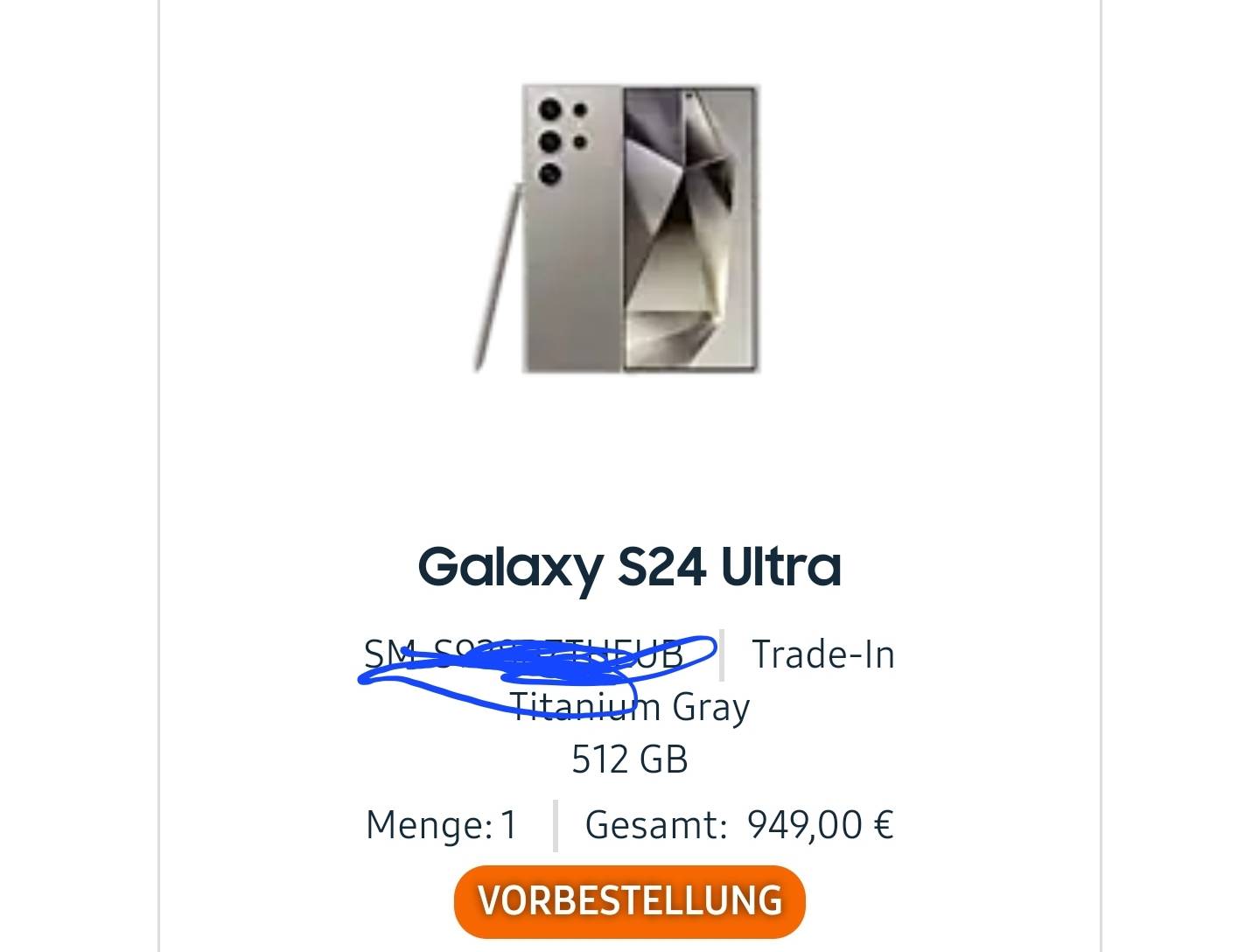This screenshot has width=1259, height=952.
Task: Click the orange VORBESTELLUNG button
Action: click(x=629, y=901)
